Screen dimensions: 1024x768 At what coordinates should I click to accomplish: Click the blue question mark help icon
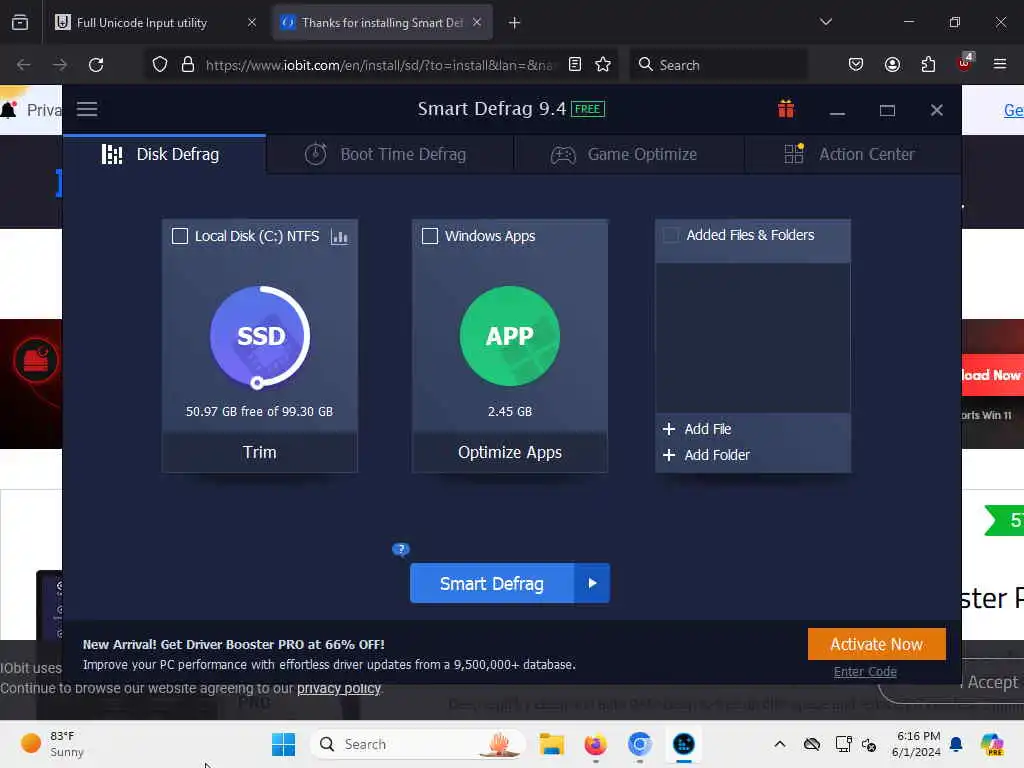coord(400,549)
